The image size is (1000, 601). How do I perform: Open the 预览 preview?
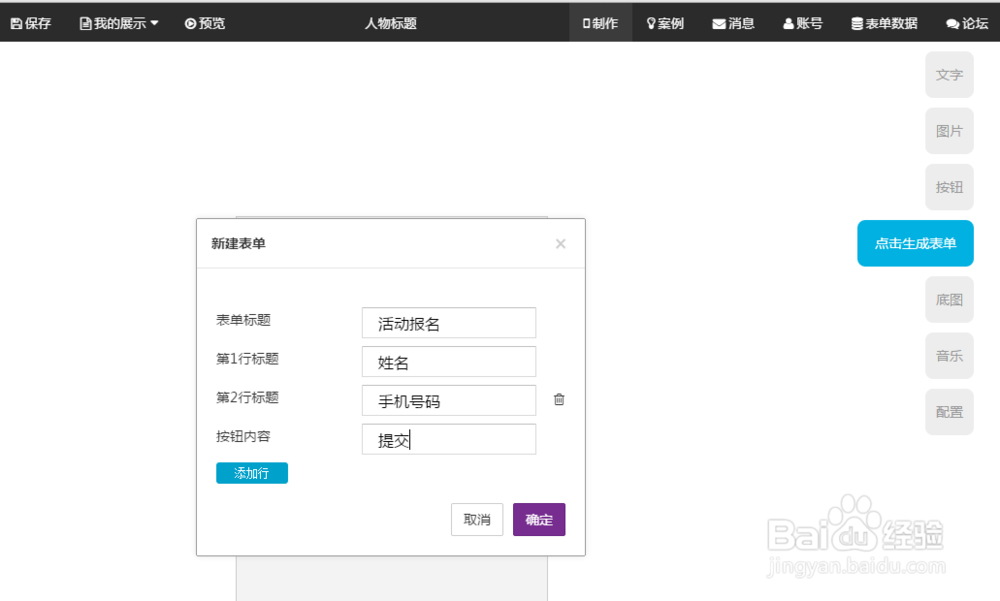point(204,23)
